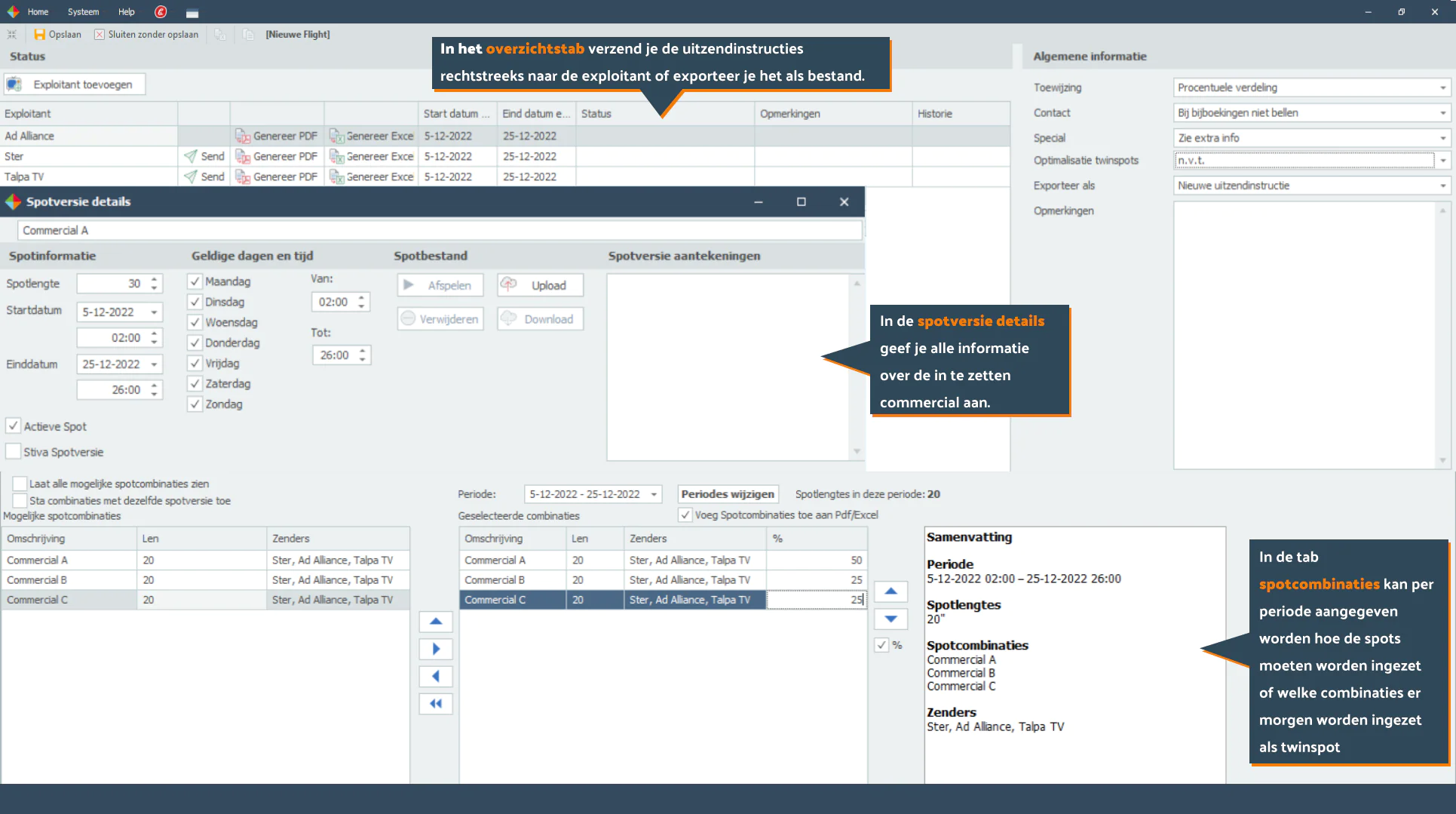Uncheck the Actieve Spot checkbox
Viewport: 1456px width, 814px height.
click(13, 426)
